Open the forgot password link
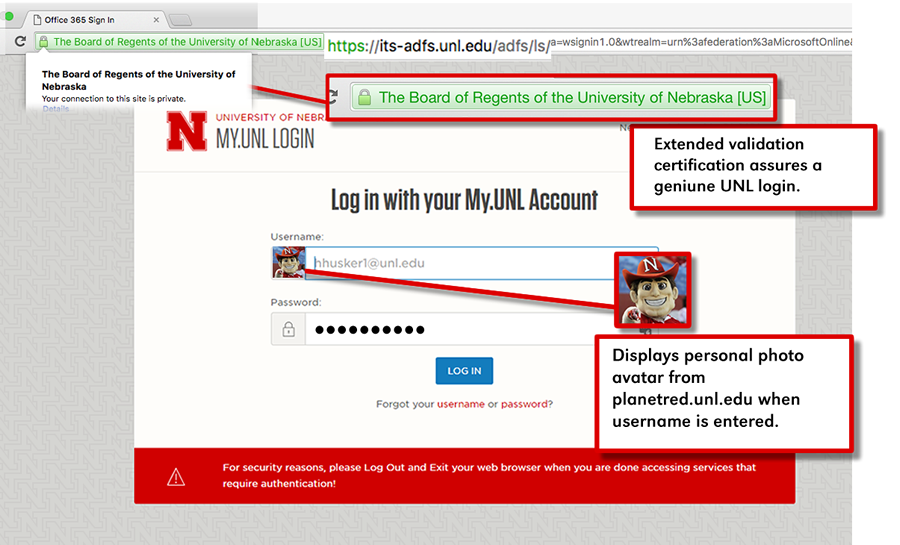 click(523, 404)
